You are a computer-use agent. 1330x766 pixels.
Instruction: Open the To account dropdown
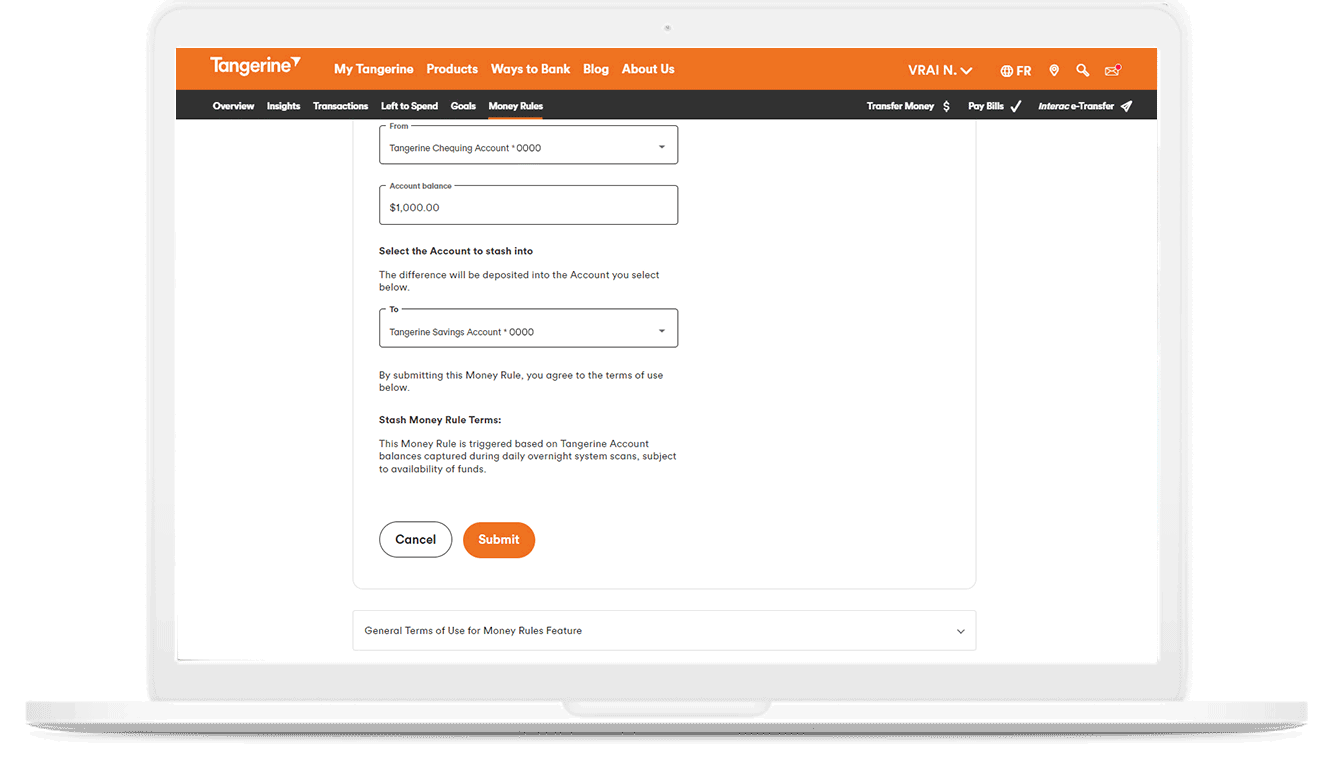[x=528, y=328]
